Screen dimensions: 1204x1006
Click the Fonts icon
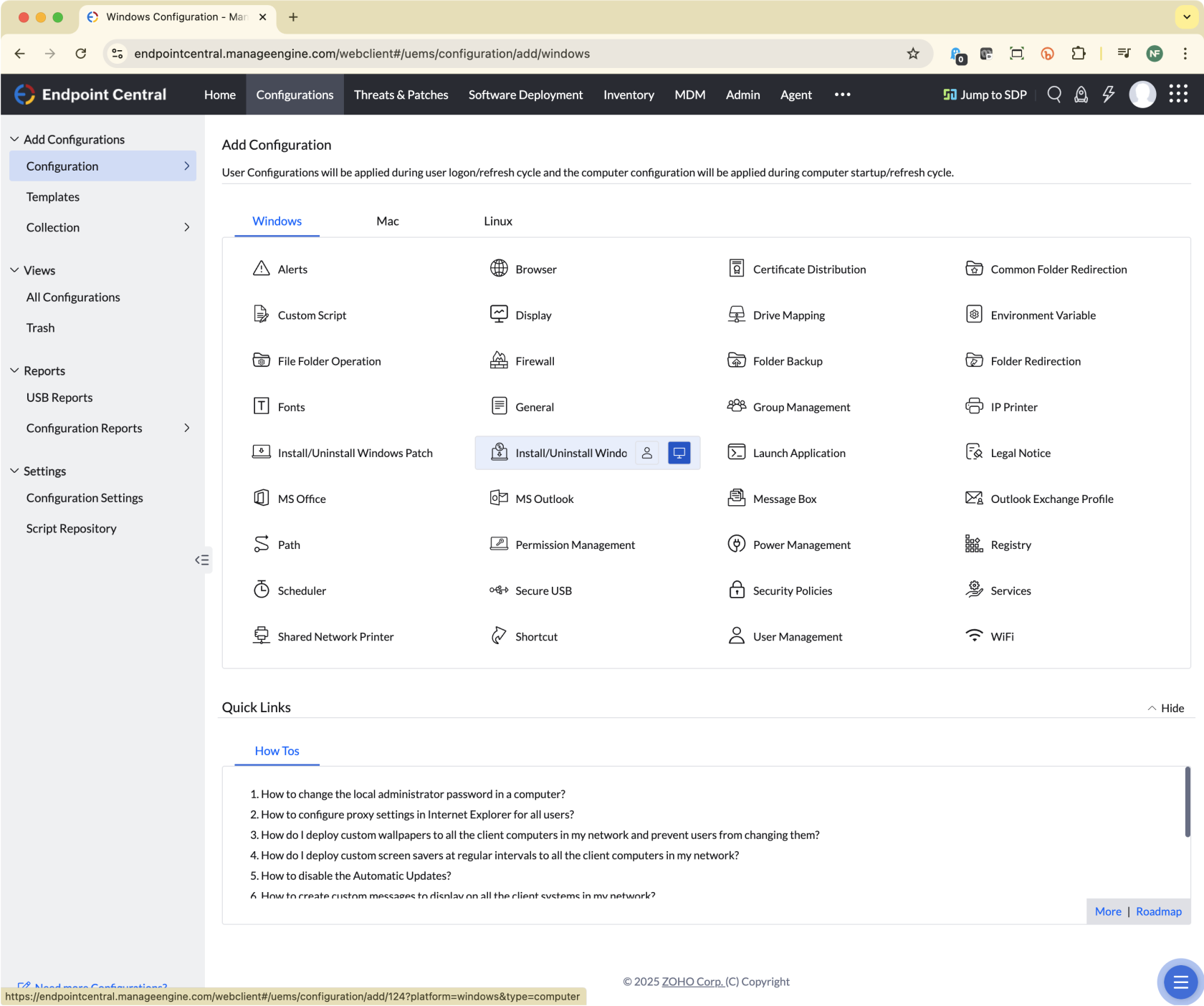point(261,406)
